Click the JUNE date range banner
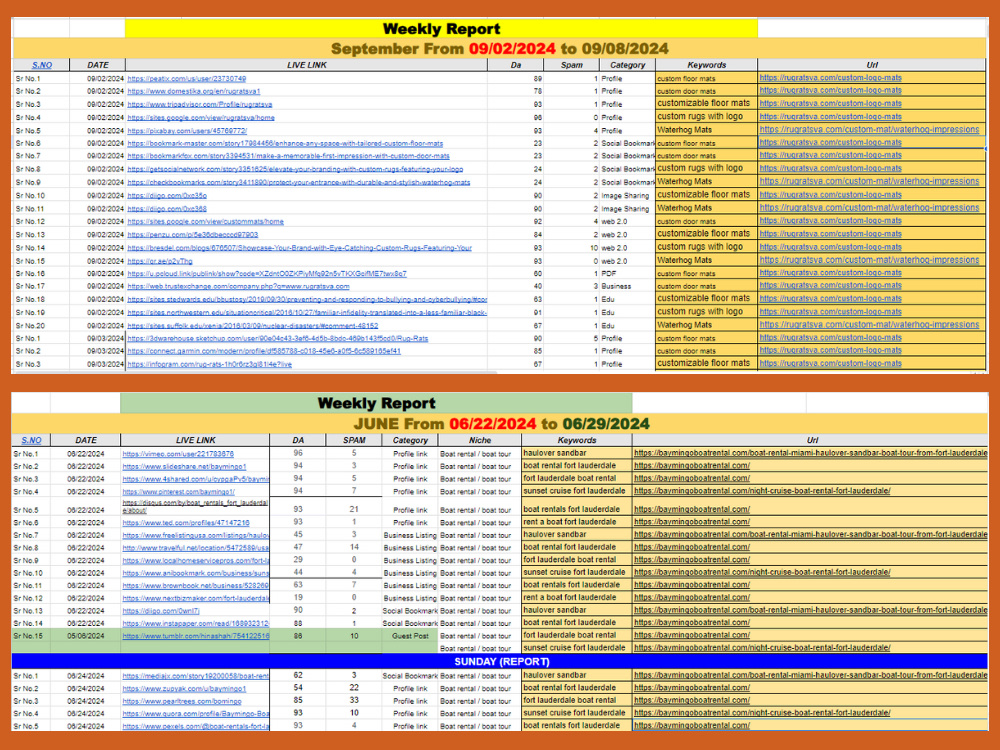The width and height of the screenshot is (1000, 750). [499, 423]
